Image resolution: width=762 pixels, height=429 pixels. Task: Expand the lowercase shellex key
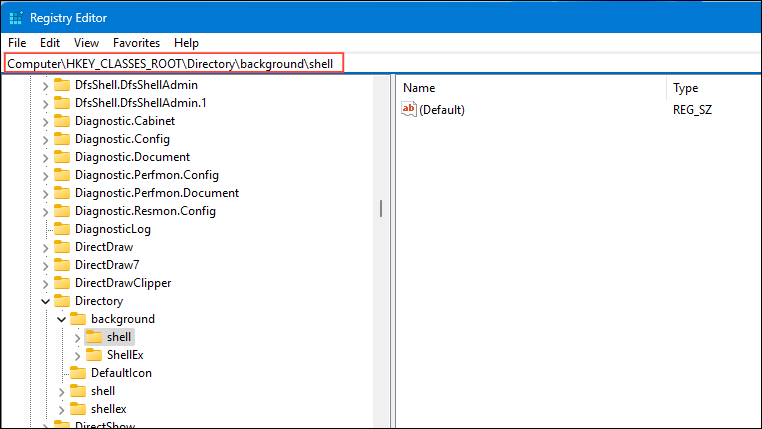(61, 410)
